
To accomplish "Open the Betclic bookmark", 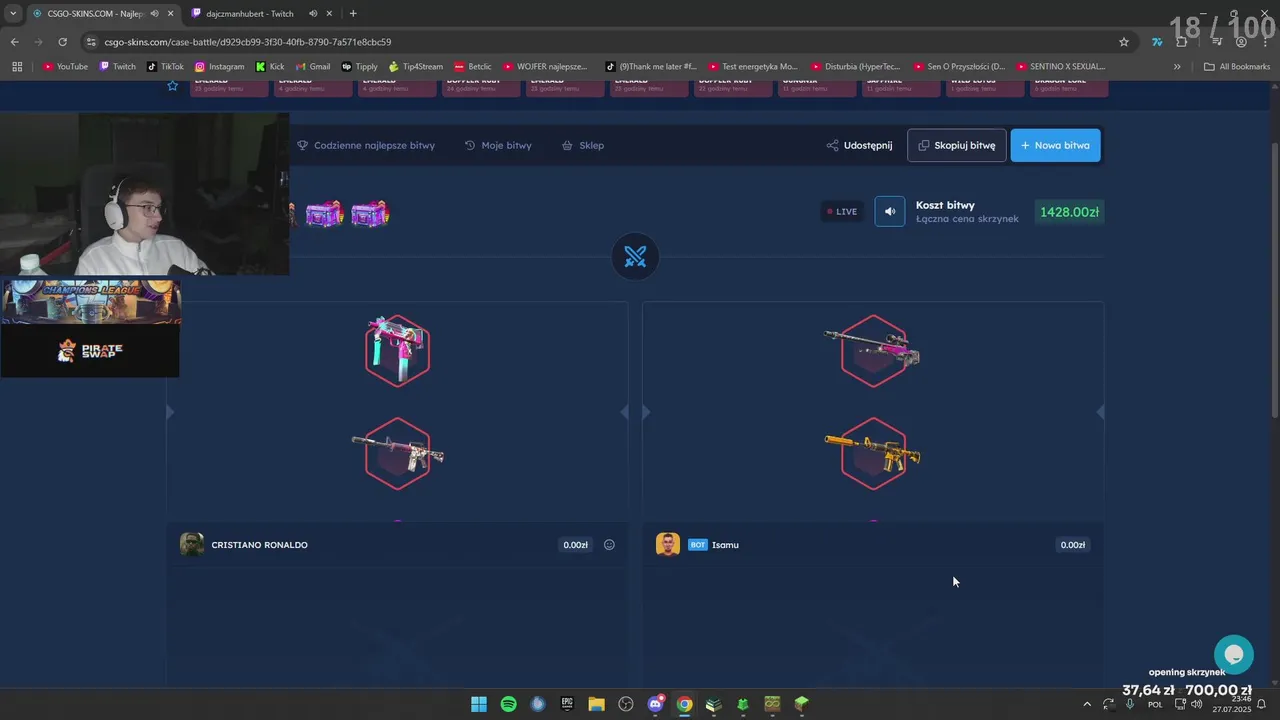I will click(x=472, y=66).
